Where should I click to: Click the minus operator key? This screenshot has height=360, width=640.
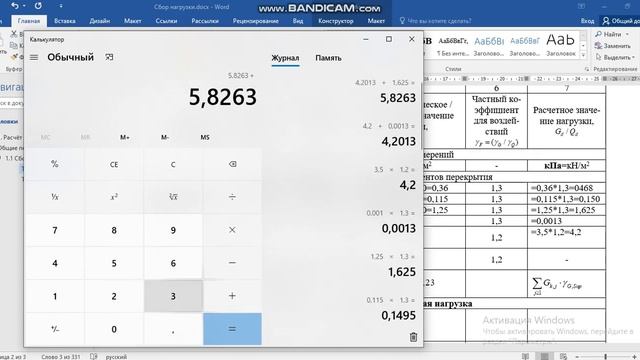coord(232,263)
